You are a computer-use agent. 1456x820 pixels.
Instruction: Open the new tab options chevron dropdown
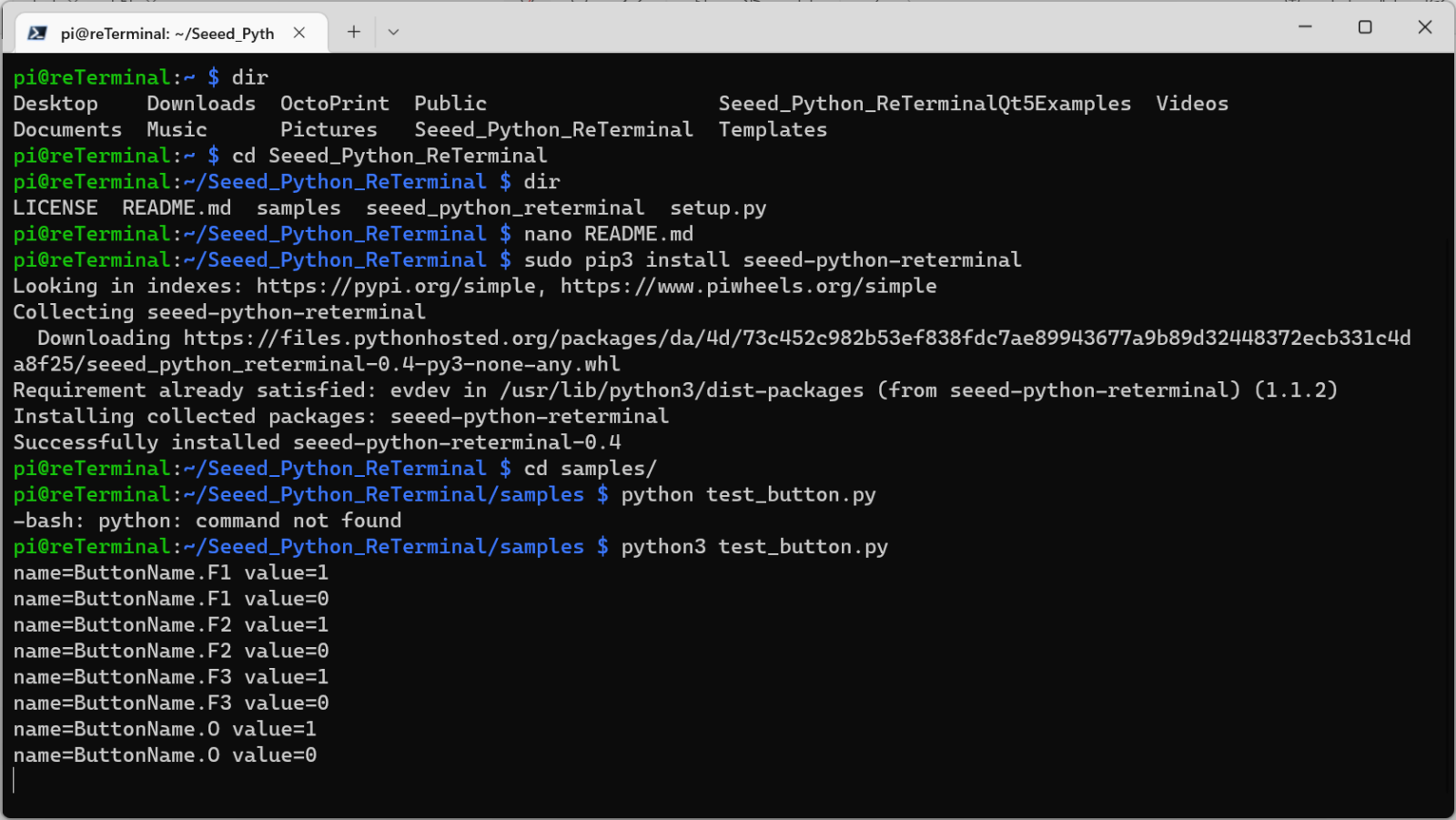(x=393, y=32)
